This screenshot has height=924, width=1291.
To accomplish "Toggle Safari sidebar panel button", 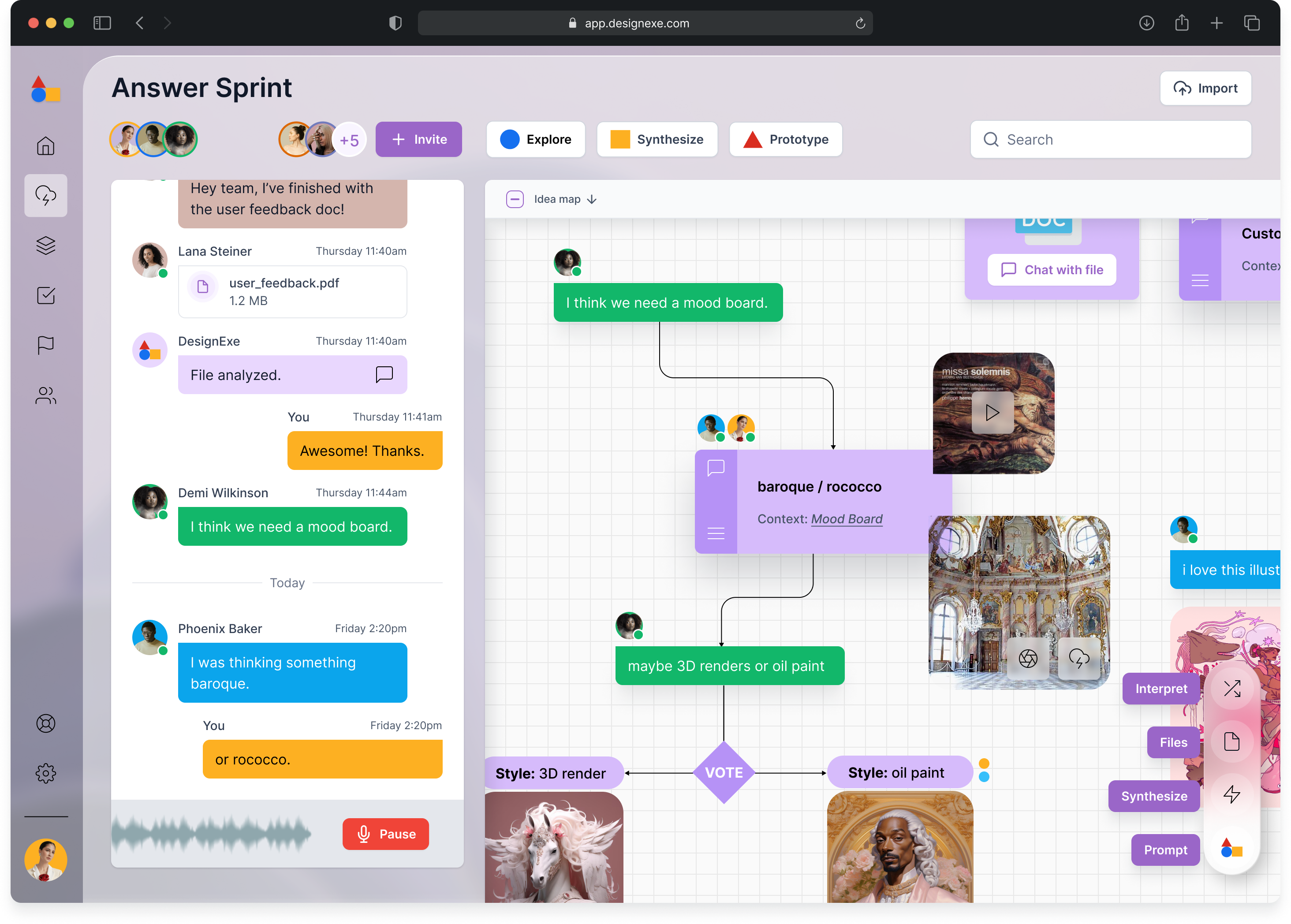I will click(102, 23).
